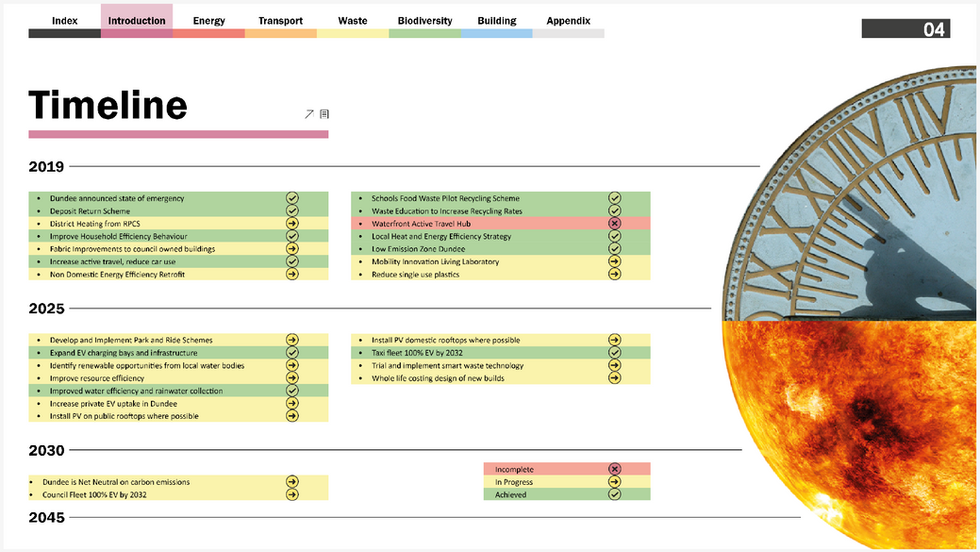Click the arrow icon in the In Progress legend row
This screenshot has width=980, height=552.
tap(614, 482)
